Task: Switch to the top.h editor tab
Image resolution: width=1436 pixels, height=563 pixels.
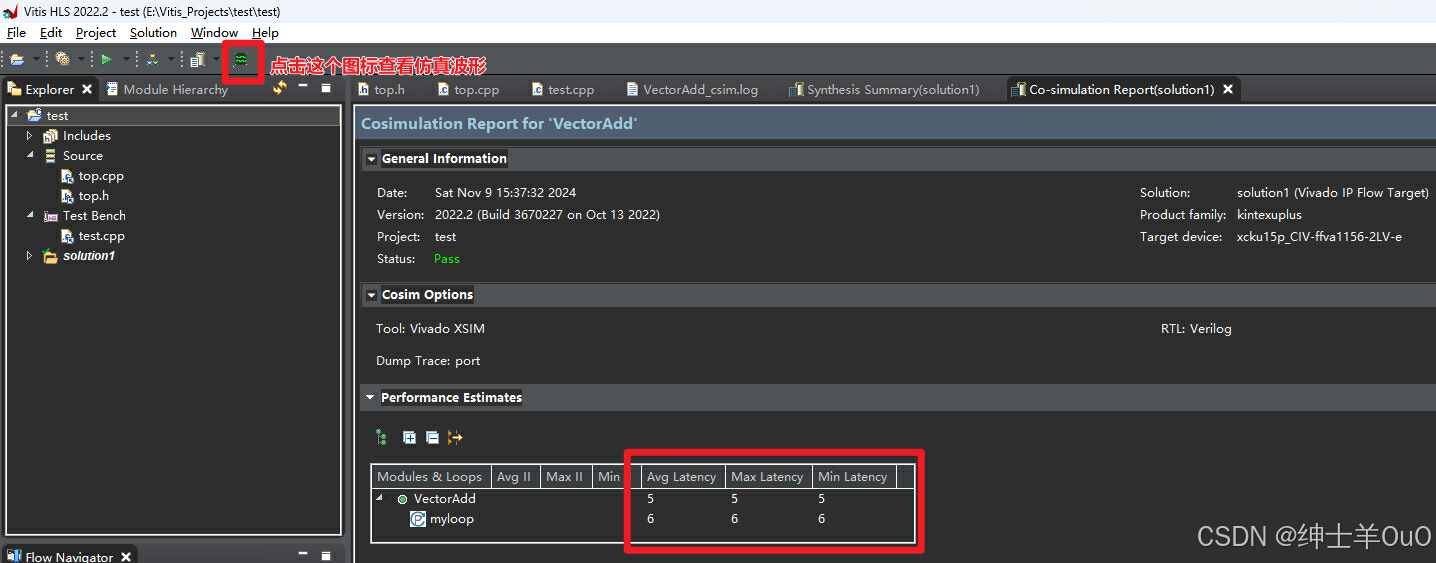Action: tap(381, 89)
